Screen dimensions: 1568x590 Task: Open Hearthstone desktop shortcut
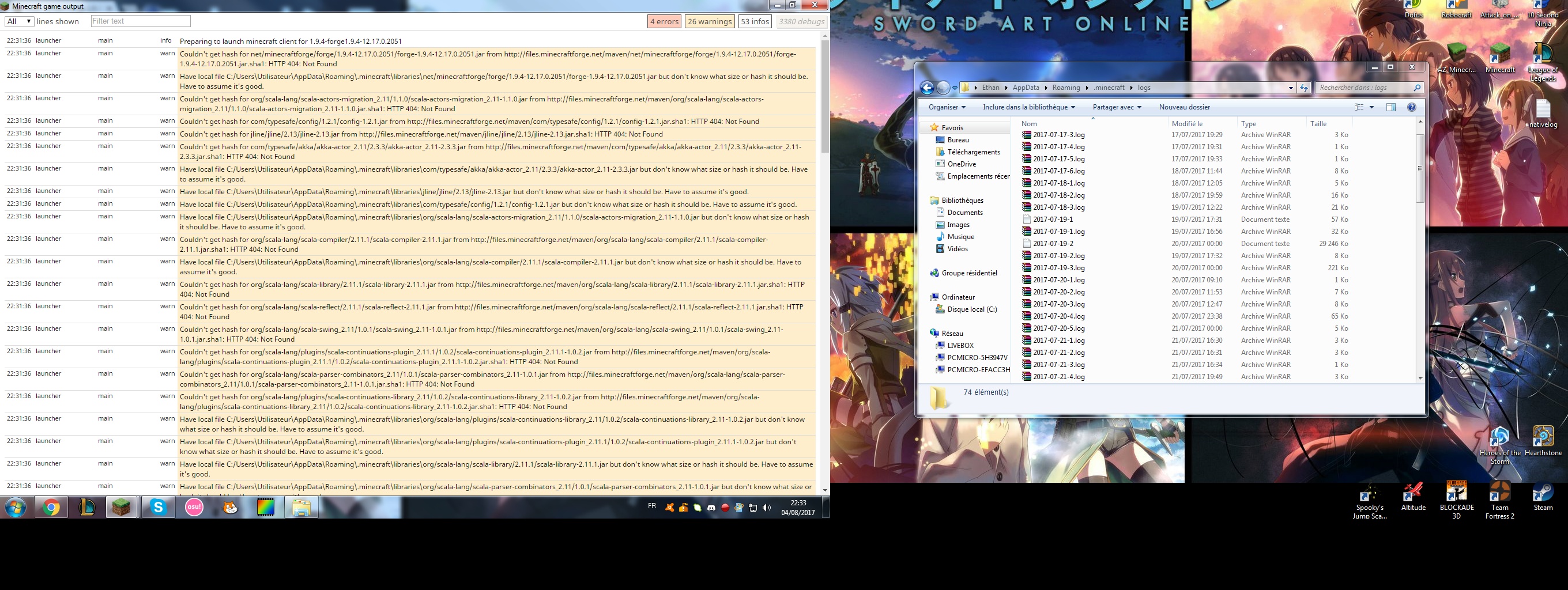(1543, 441)
